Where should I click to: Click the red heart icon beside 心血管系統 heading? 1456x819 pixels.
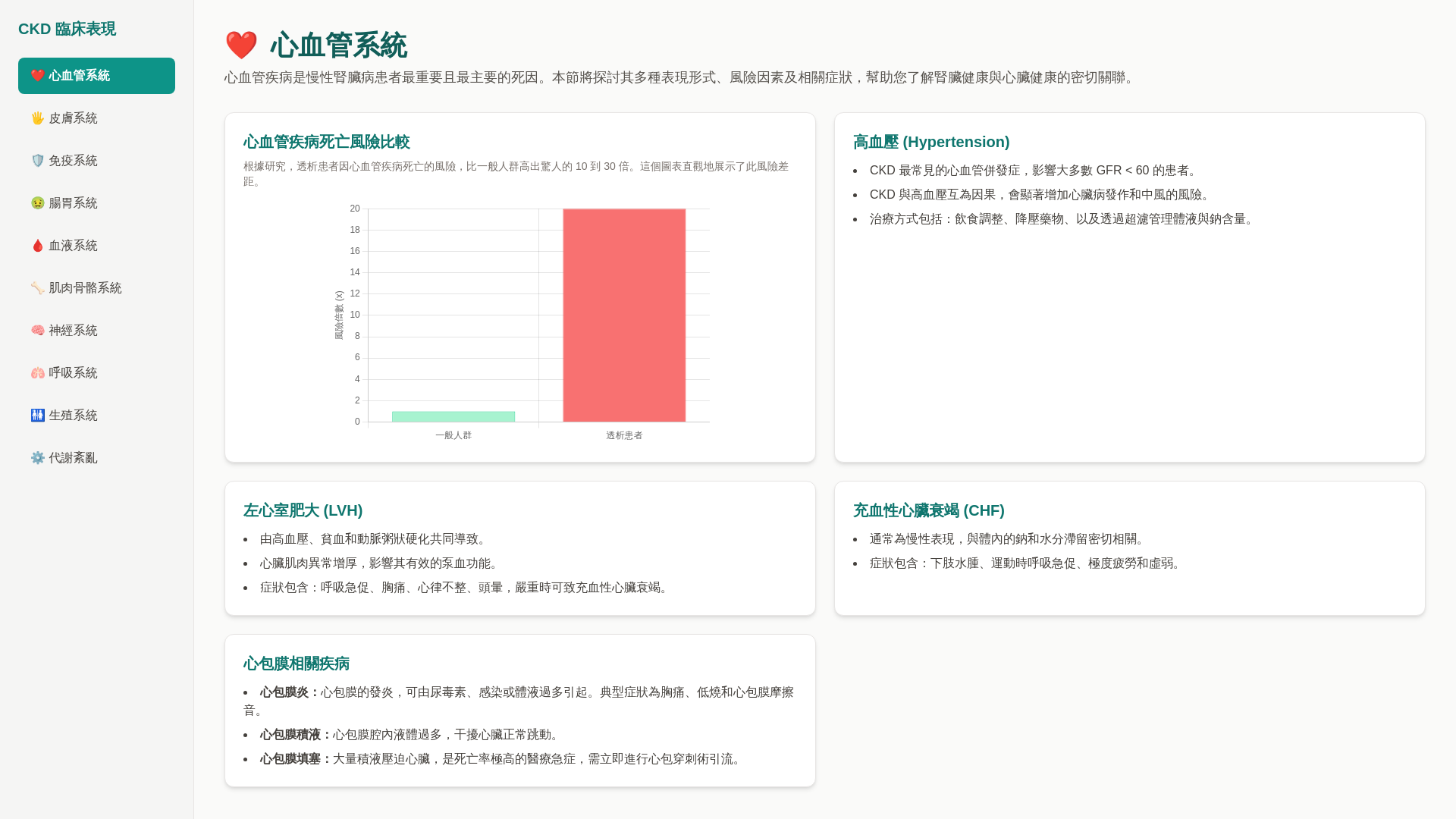[x=241, y=45]
